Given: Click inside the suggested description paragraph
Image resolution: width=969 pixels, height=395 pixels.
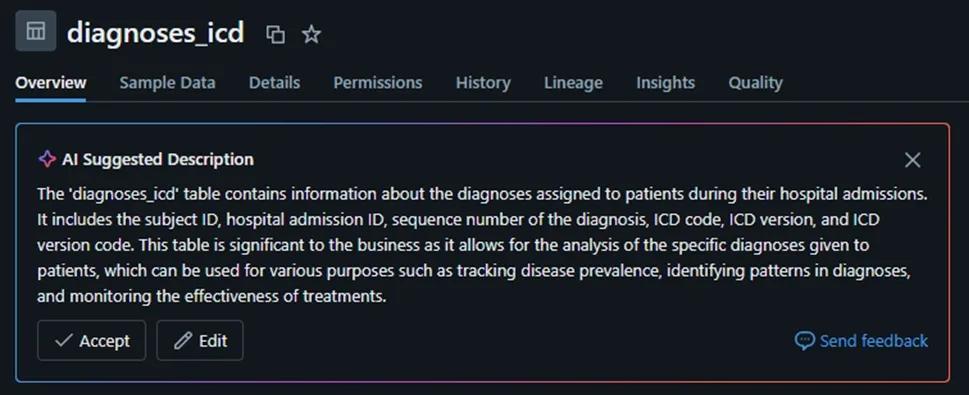Looking at the screenshot, I should [x=482, y=245].
